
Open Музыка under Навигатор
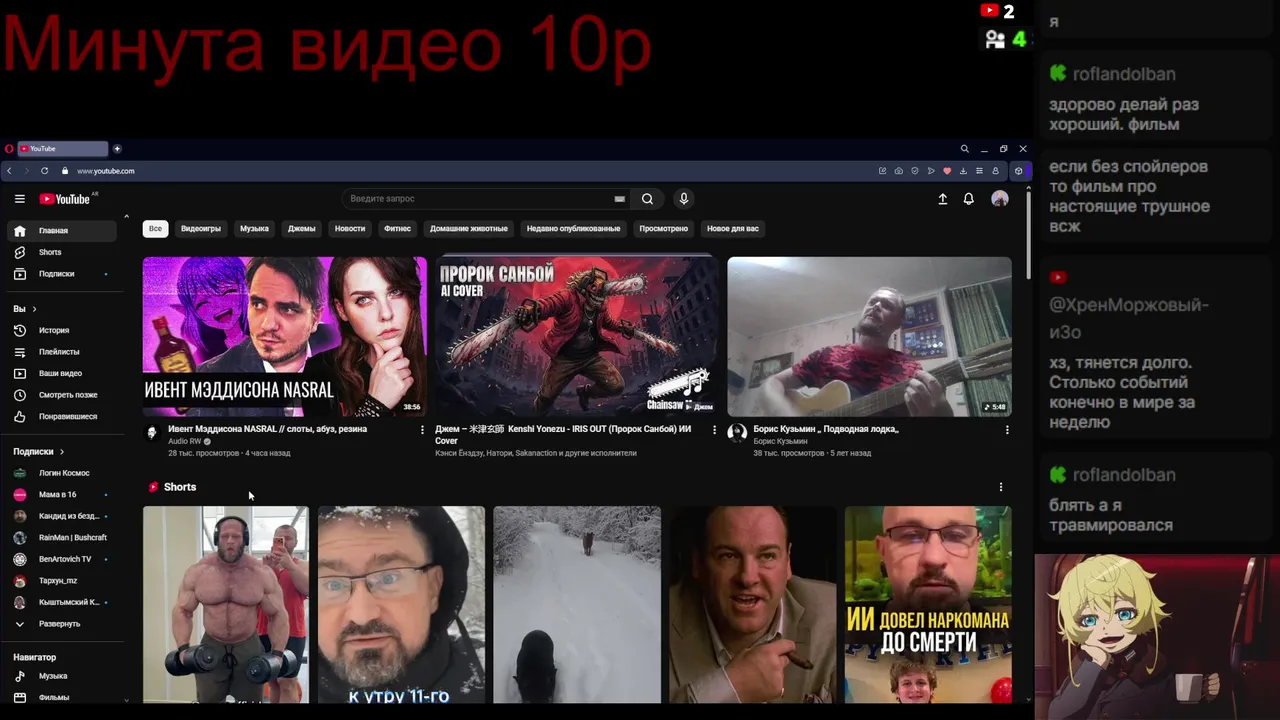pyautogui.click(x=62, y=676)
